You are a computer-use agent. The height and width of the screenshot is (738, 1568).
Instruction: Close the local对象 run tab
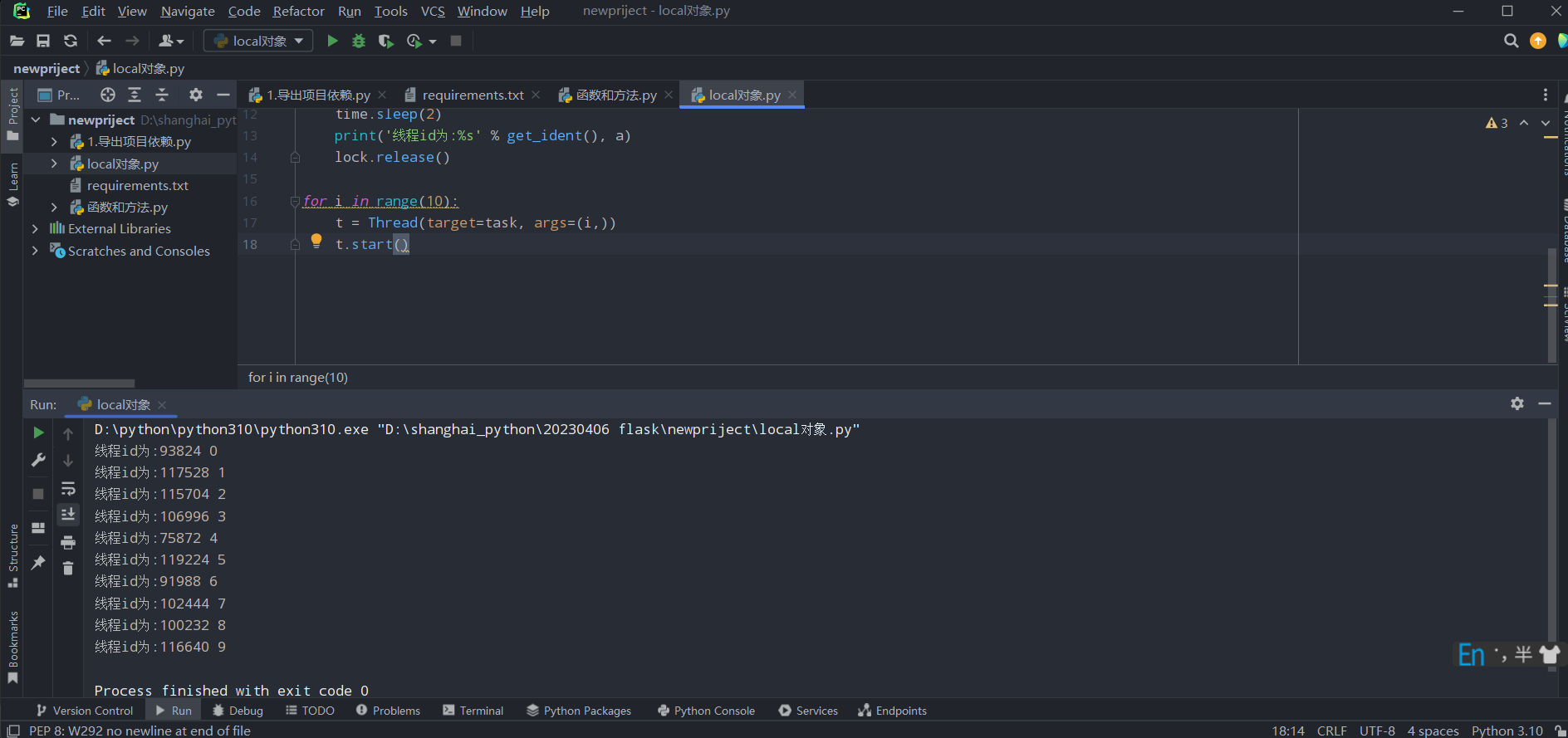[162, 404]
